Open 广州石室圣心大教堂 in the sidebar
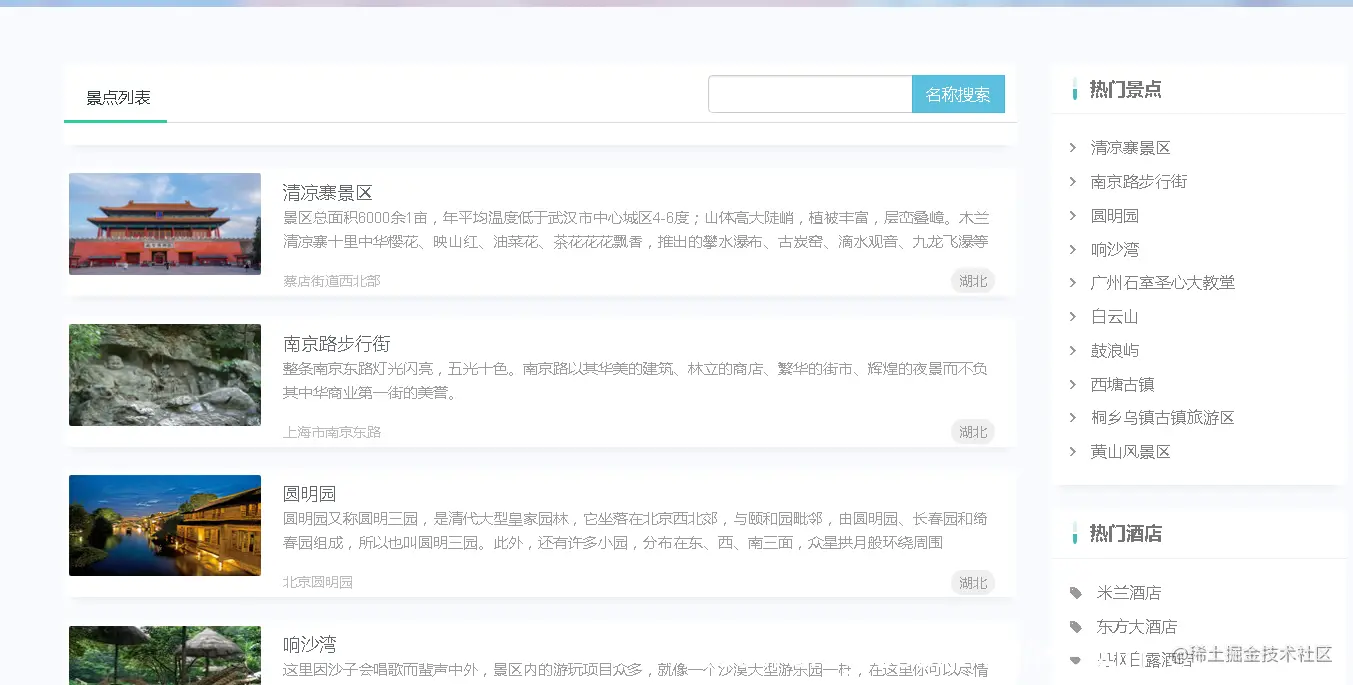Screen dimensions: 1353x685 click(1163, 283)
